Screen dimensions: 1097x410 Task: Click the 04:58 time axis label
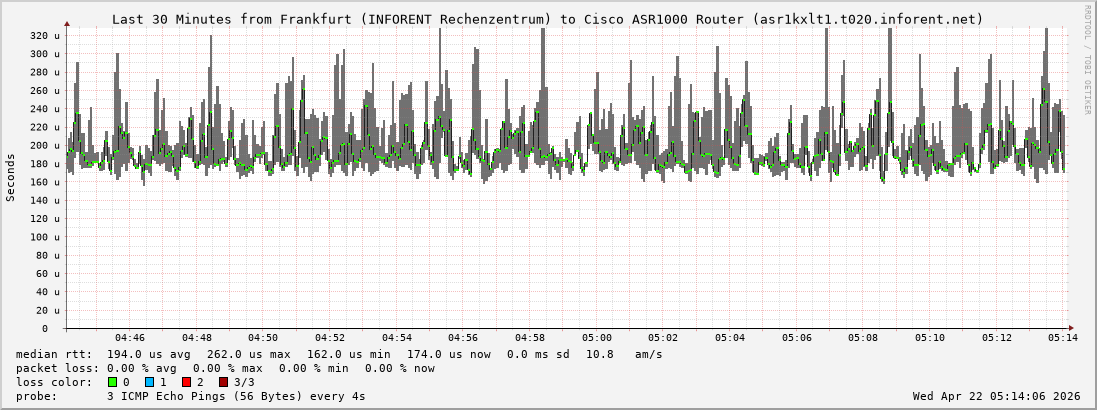(x=530, y=338)
